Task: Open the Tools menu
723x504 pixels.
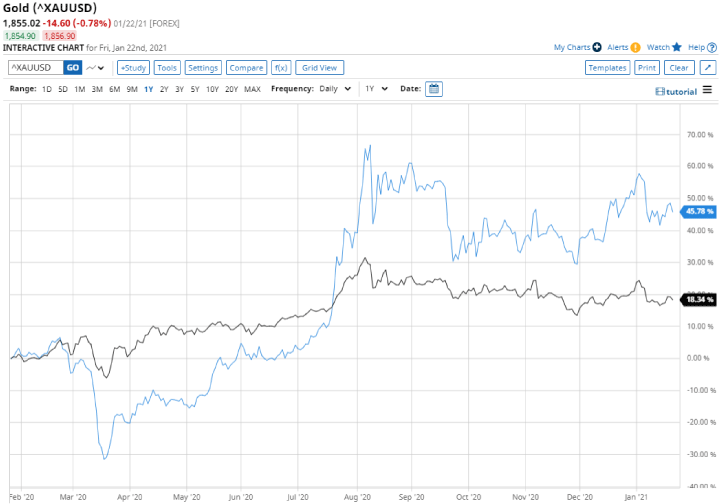Action: tap(167, 68)
